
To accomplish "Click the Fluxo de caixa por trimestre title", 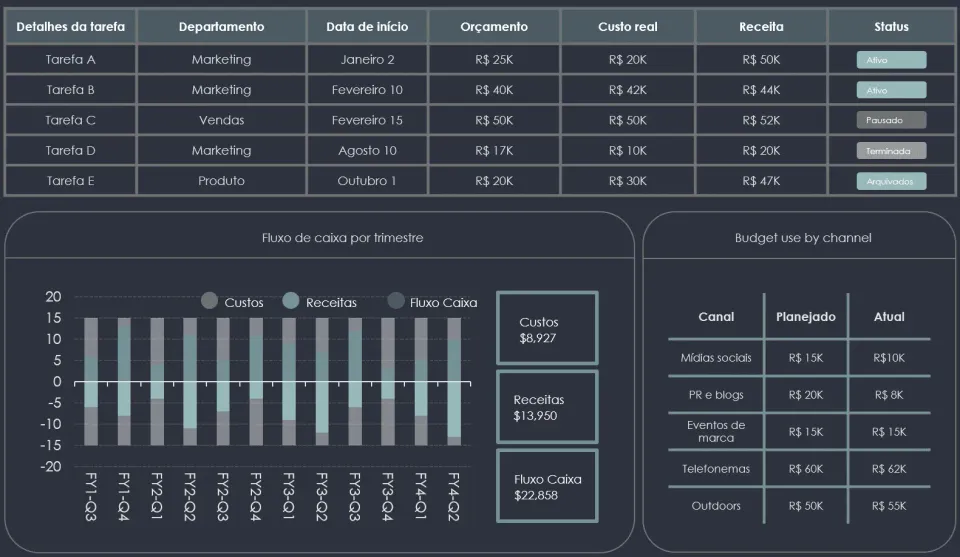I will (x=342, y=237).
